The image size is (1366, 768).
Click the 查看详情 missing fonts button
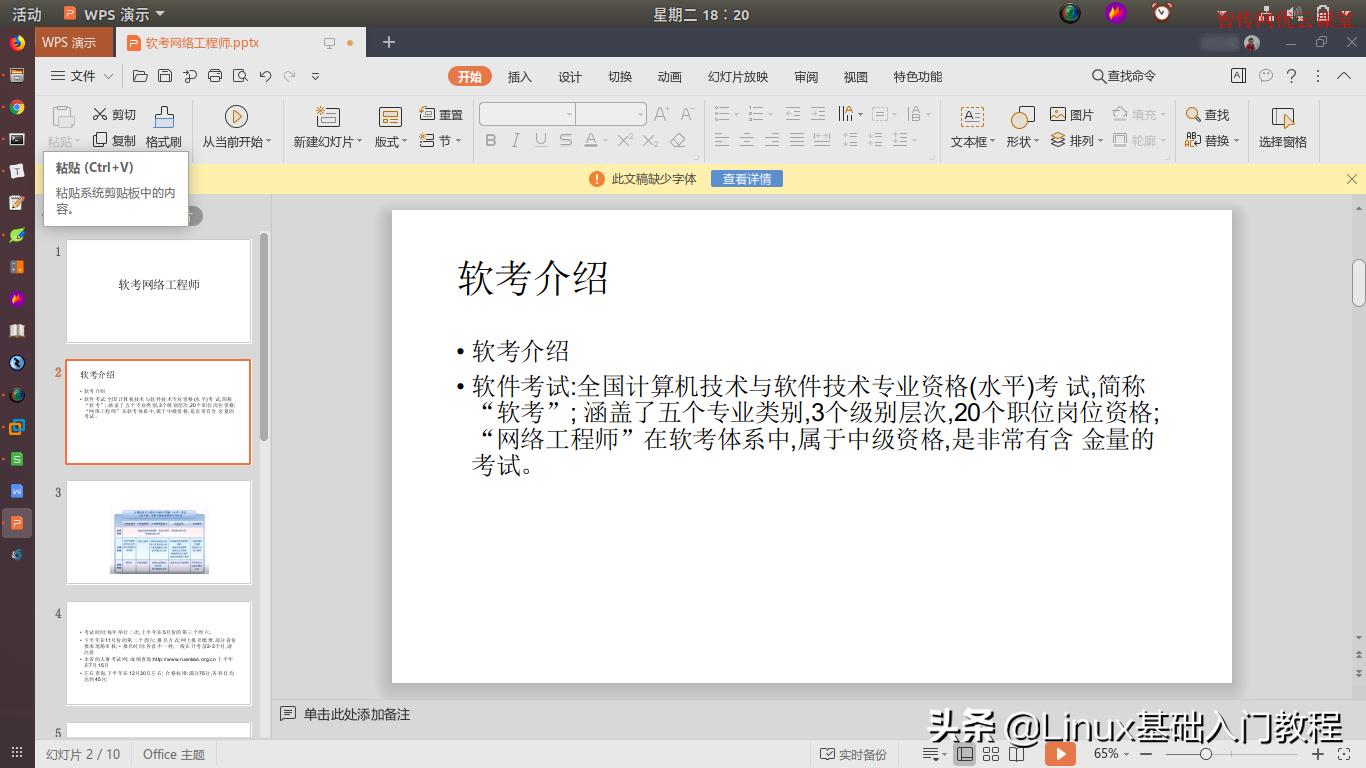(746, 178)
